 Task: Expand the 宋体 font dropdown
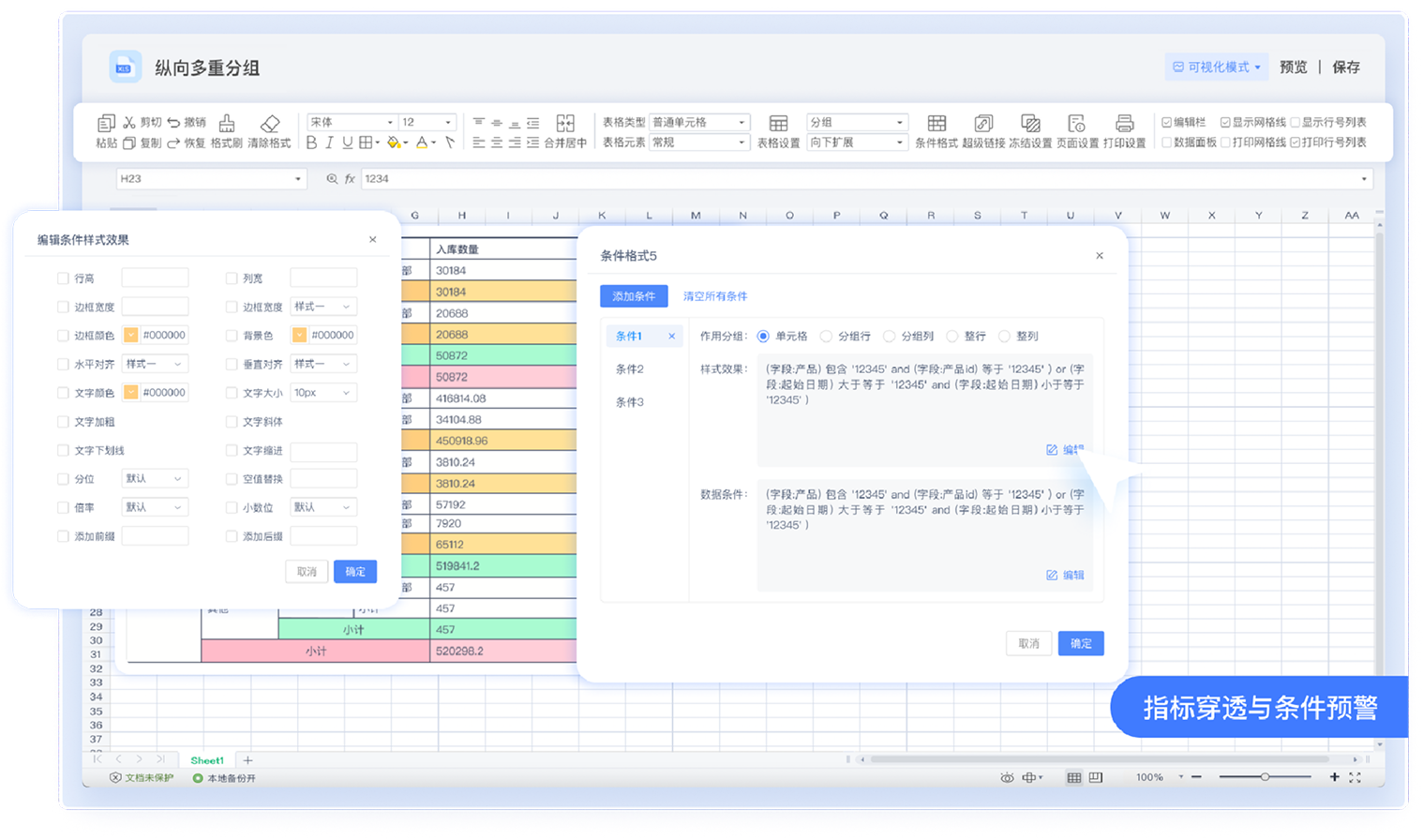[390, 123]
